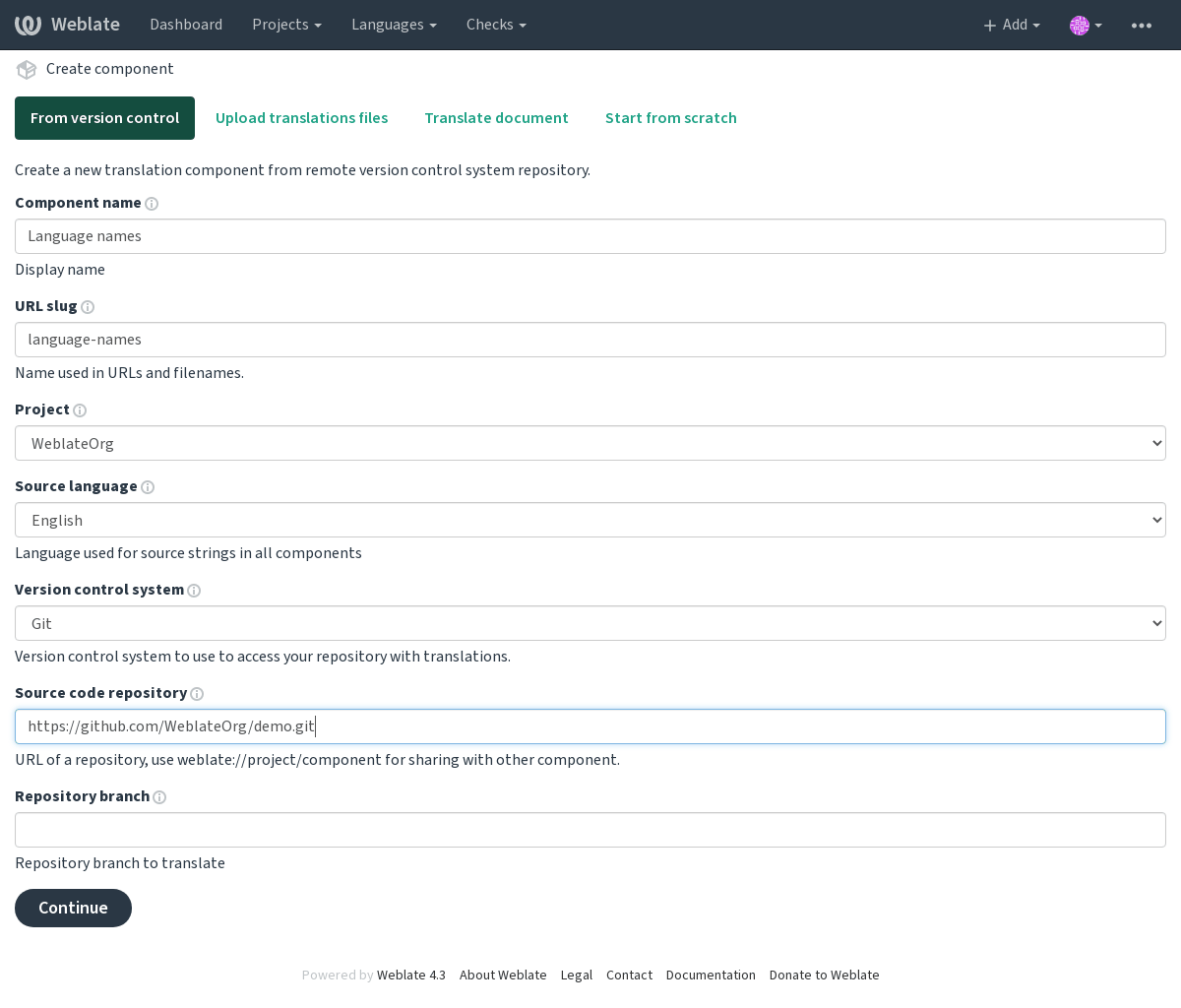The width and height of the screenshot is (1181, 1008).
Task: Focus the Source code repository URL field
Action: [590, 726]
